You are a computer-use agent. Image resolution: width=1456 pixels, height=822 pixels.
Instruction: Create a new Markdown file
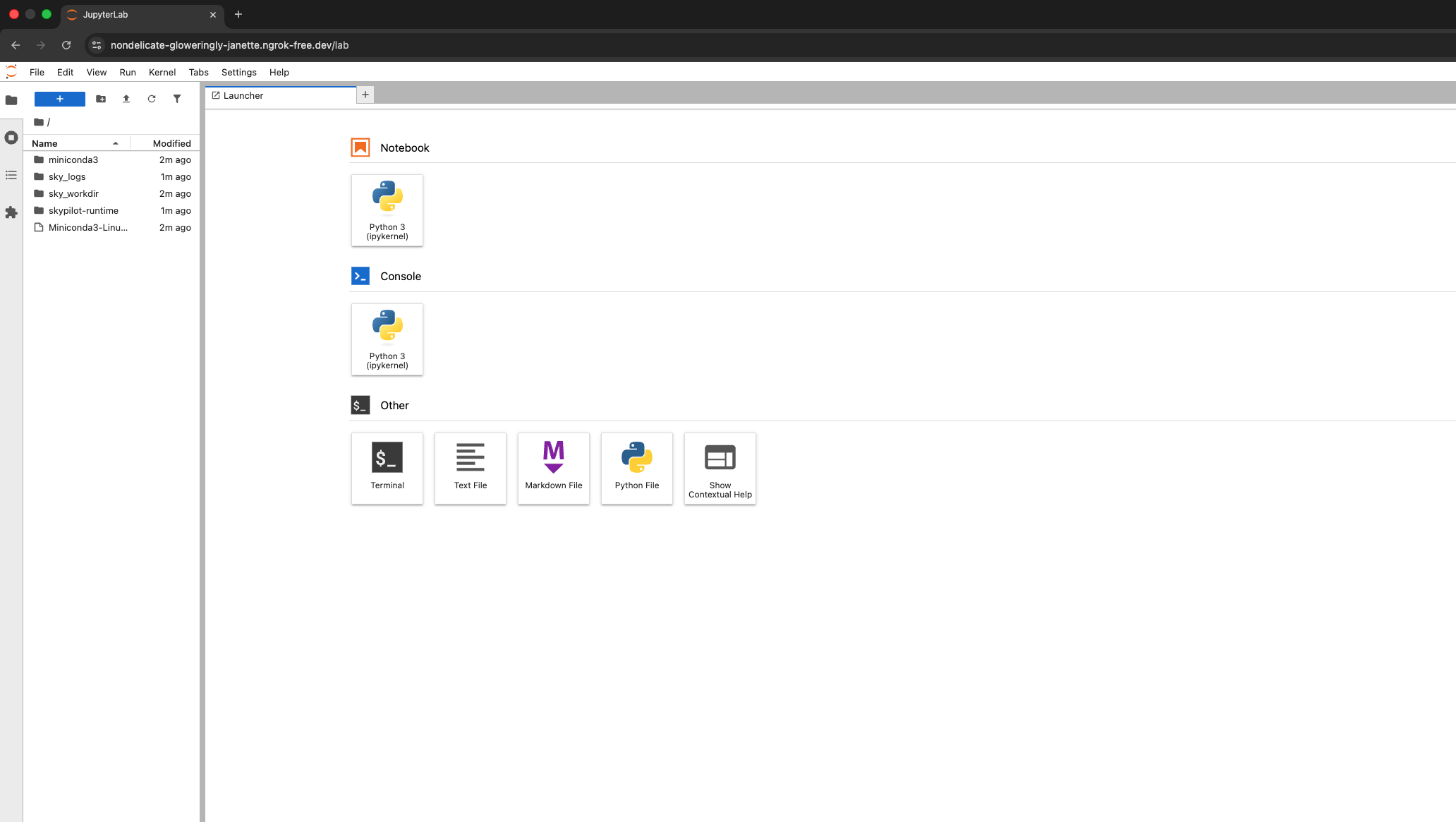click(553, 468)
